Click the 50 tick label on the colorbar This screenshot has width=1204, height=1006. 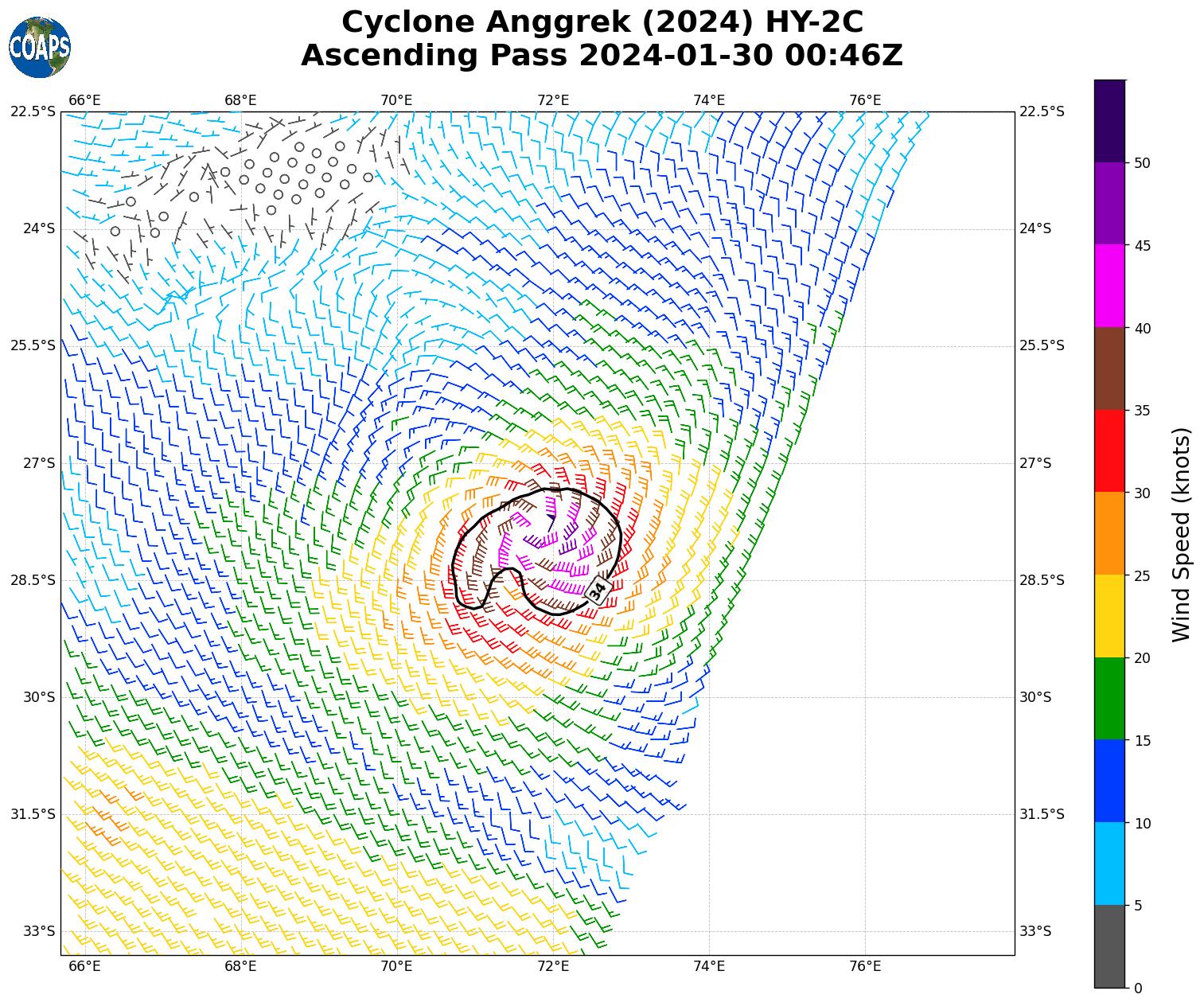[x=1142, y=163]
